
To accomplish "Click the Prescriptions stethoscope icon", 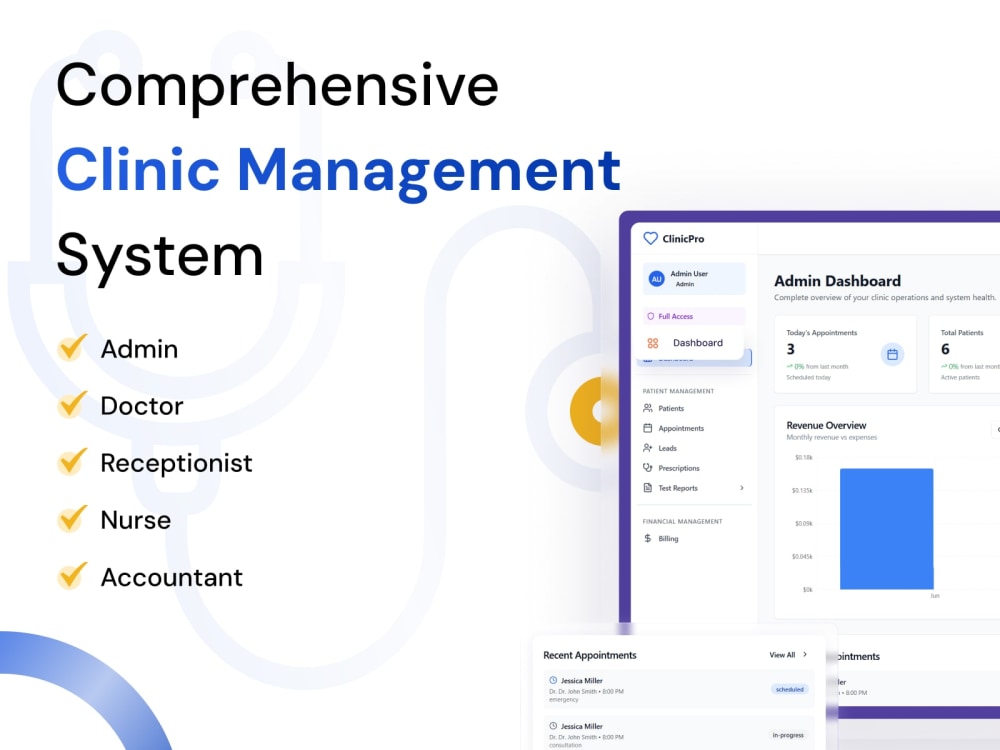I will [647, 467].
